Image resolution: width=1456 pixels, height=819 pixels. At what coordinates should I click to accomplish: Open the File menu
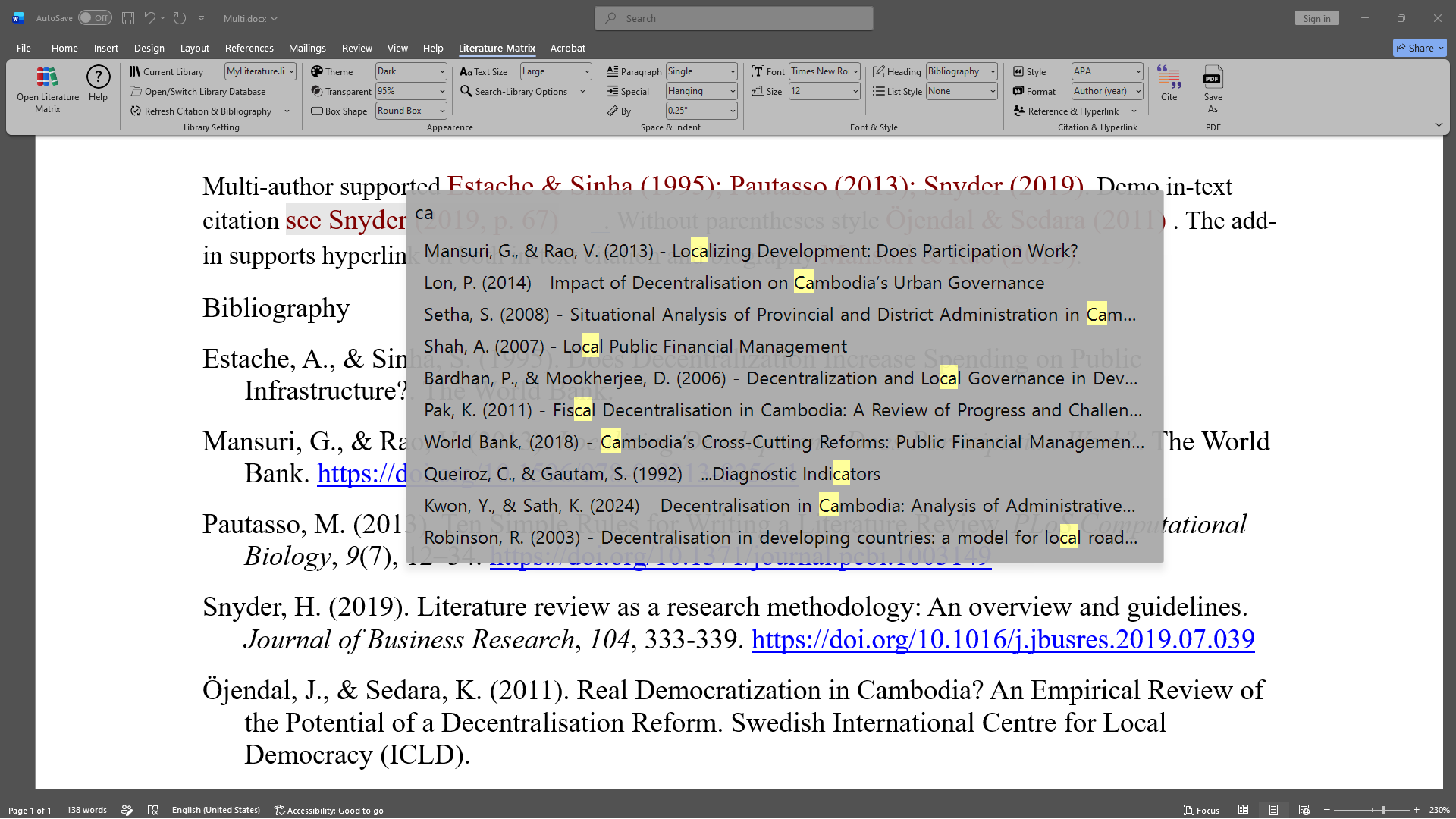point(24,48)
